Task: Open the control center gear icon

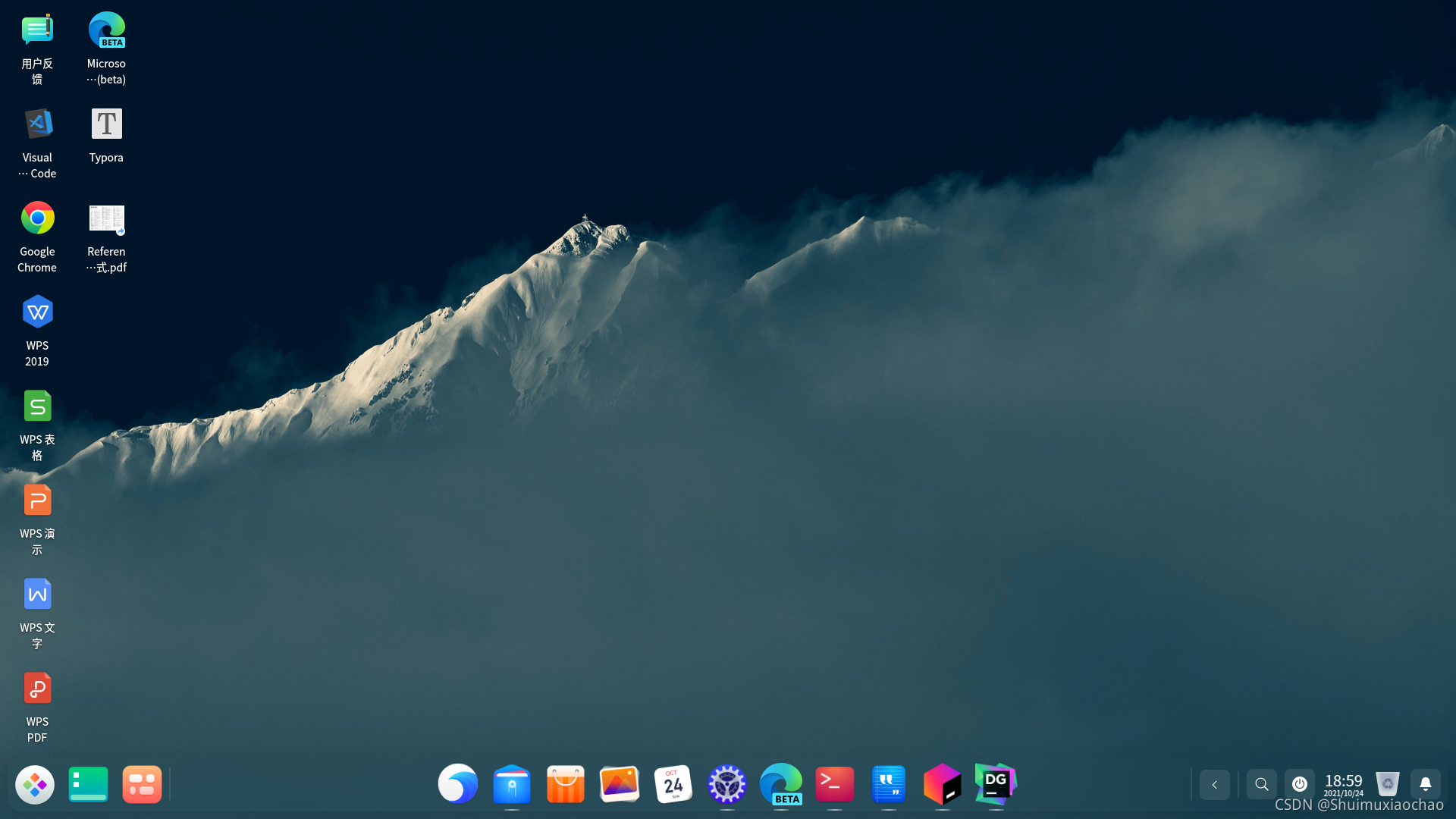Action: (727, 783)
